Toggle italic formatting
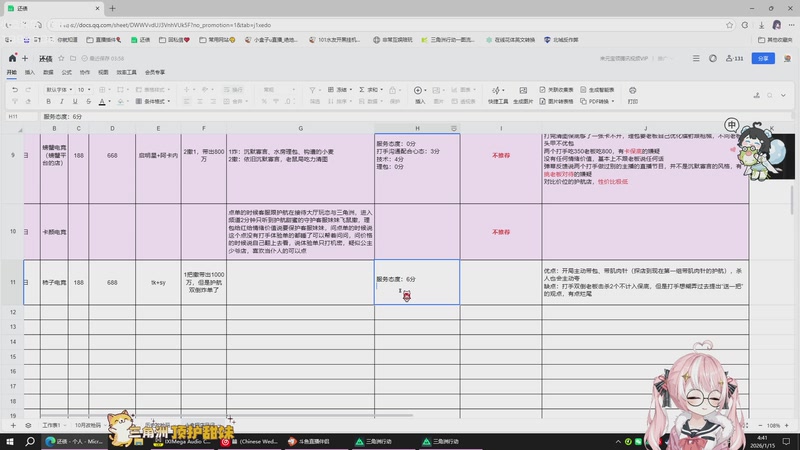Screen dimensions: 800x450 [x=62, y=102]
